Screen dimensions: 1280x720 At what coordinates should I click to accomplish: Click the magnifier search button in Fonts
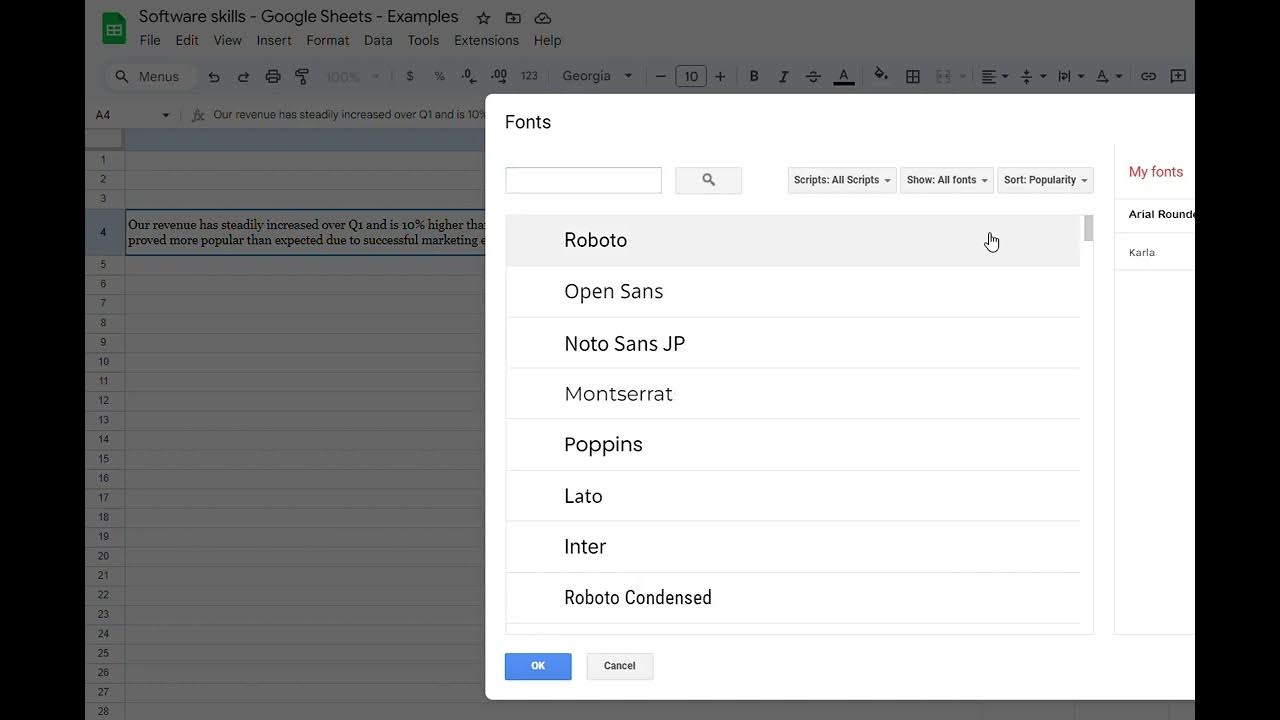pos(708,180)
